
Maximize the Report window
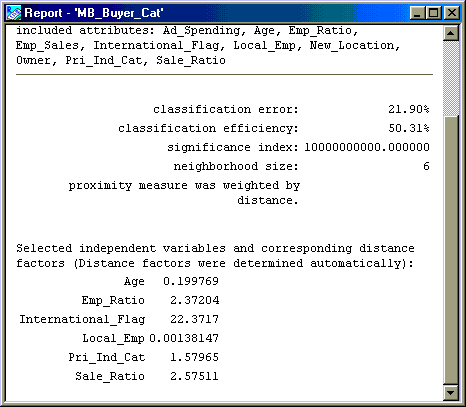[433, 13]
